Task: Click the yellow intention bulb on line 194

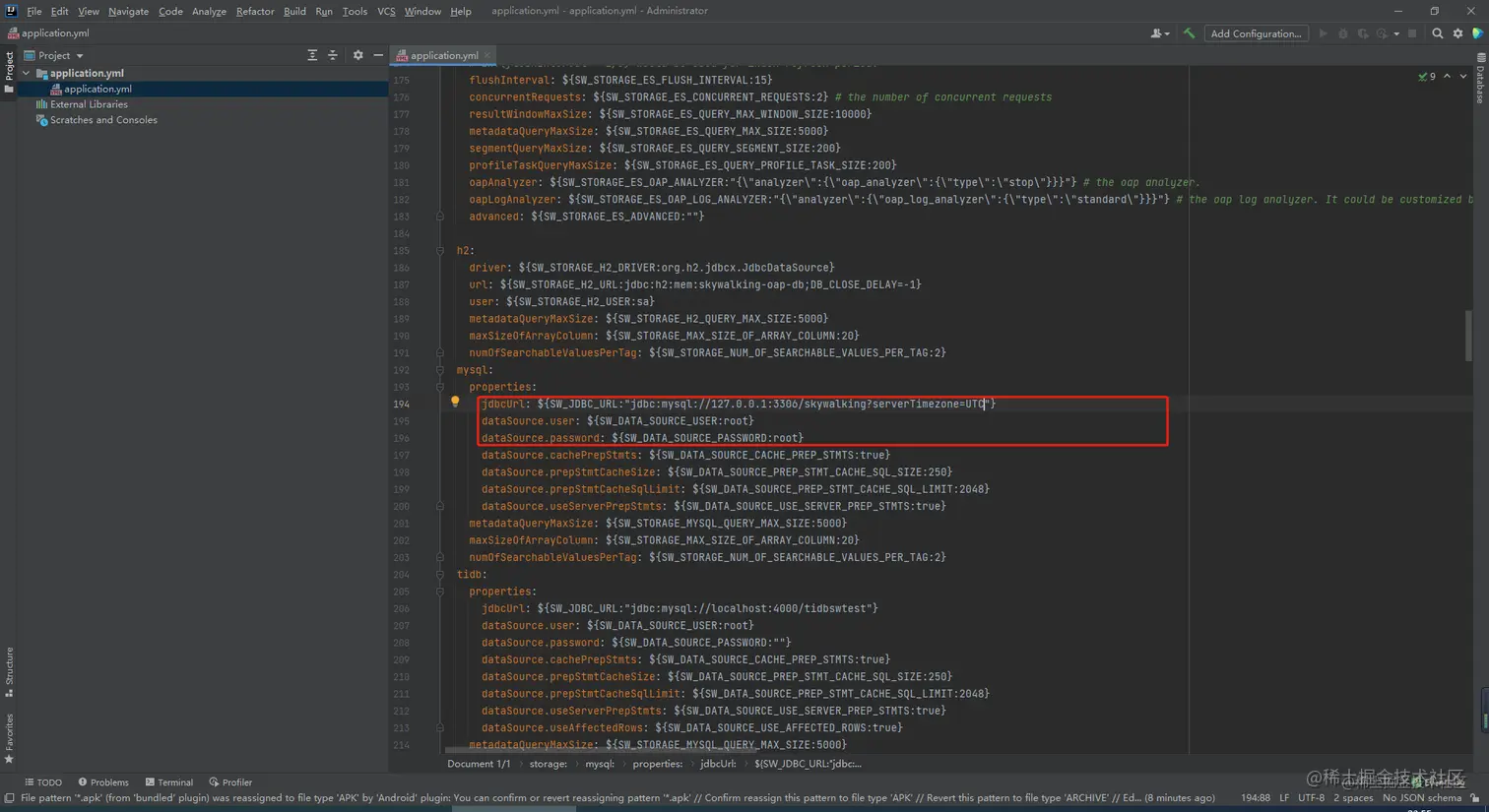Action: [x=455, y=402]
